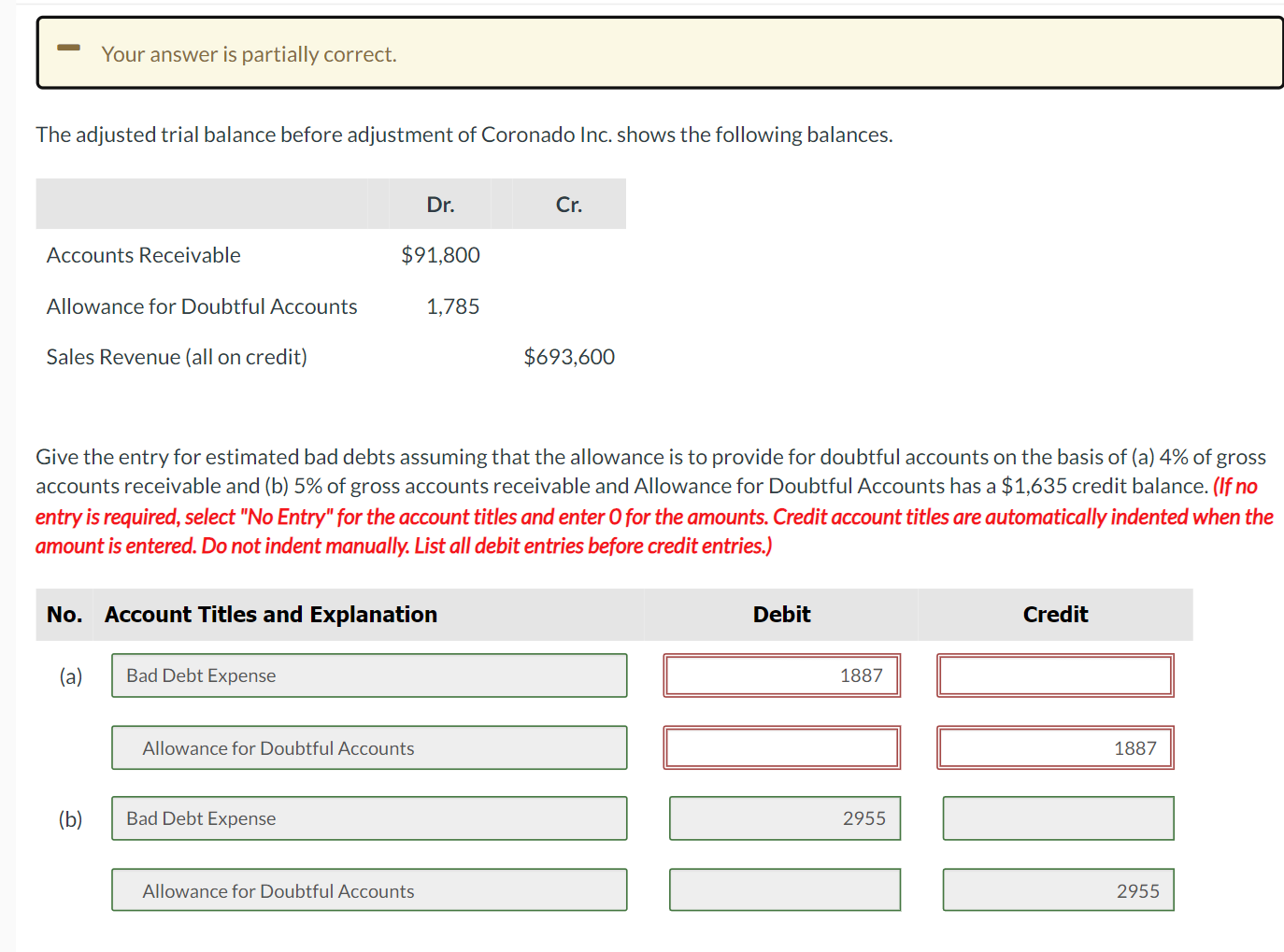Select the Bad Debt Expense field for entry (a)
The width and height of the screenshot is (1284, 952).
(369, 675)
